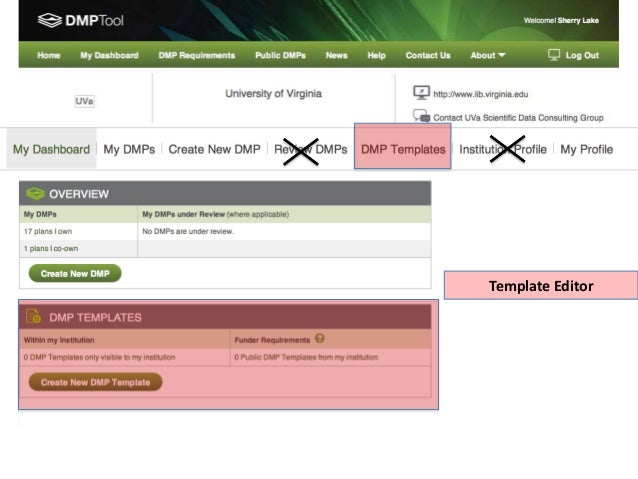The image size is (638, 479).
Task: Click the green Create New DMP button
Action: pos(75,273)
